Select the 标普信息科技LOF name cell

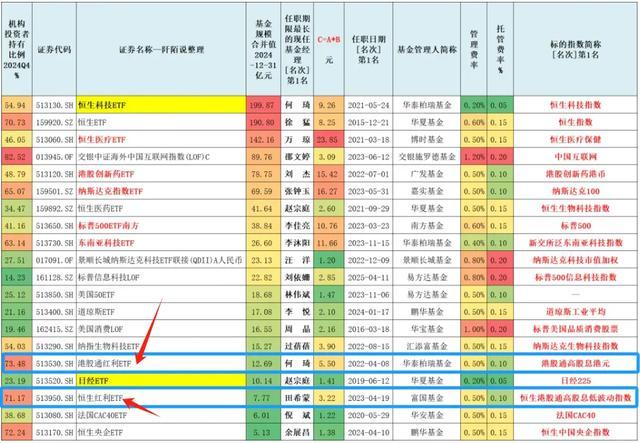(161, 277)
